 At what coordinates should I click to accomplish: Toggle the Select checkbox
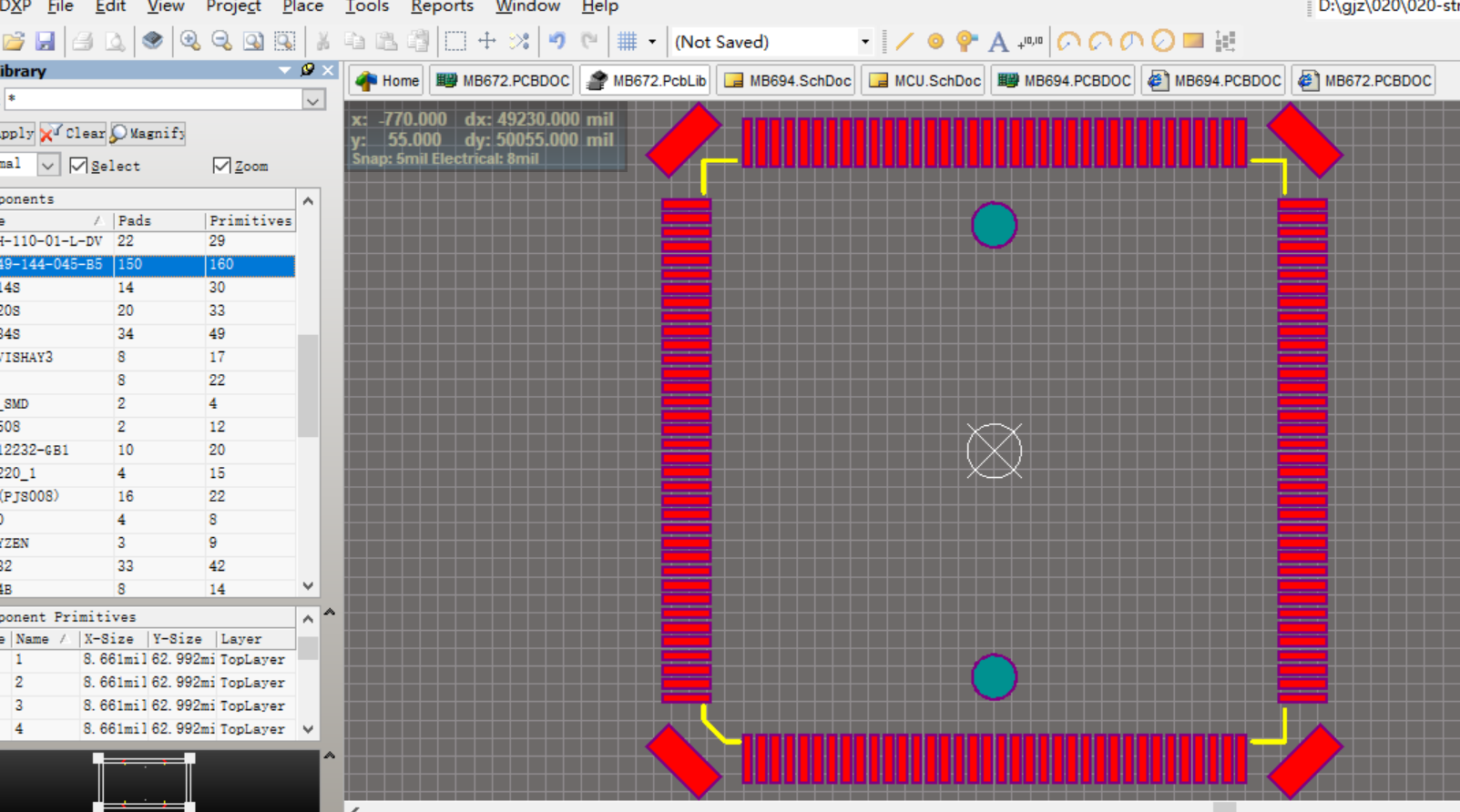(x=78, y=166)
